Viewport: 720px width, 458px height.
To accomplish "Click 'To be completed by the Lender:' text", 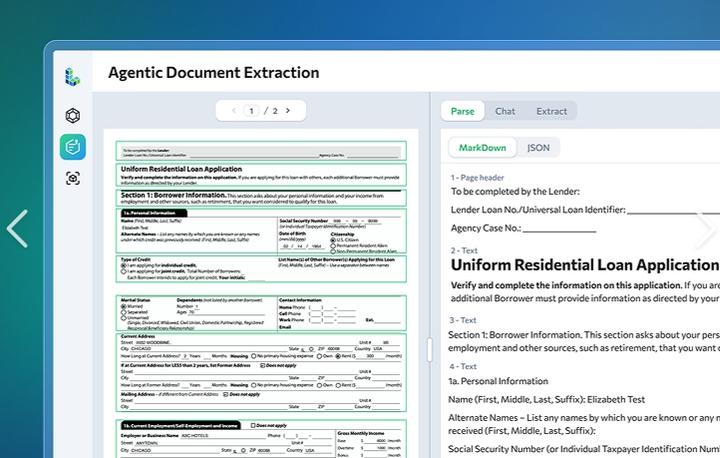I will [x=515, y=192].
